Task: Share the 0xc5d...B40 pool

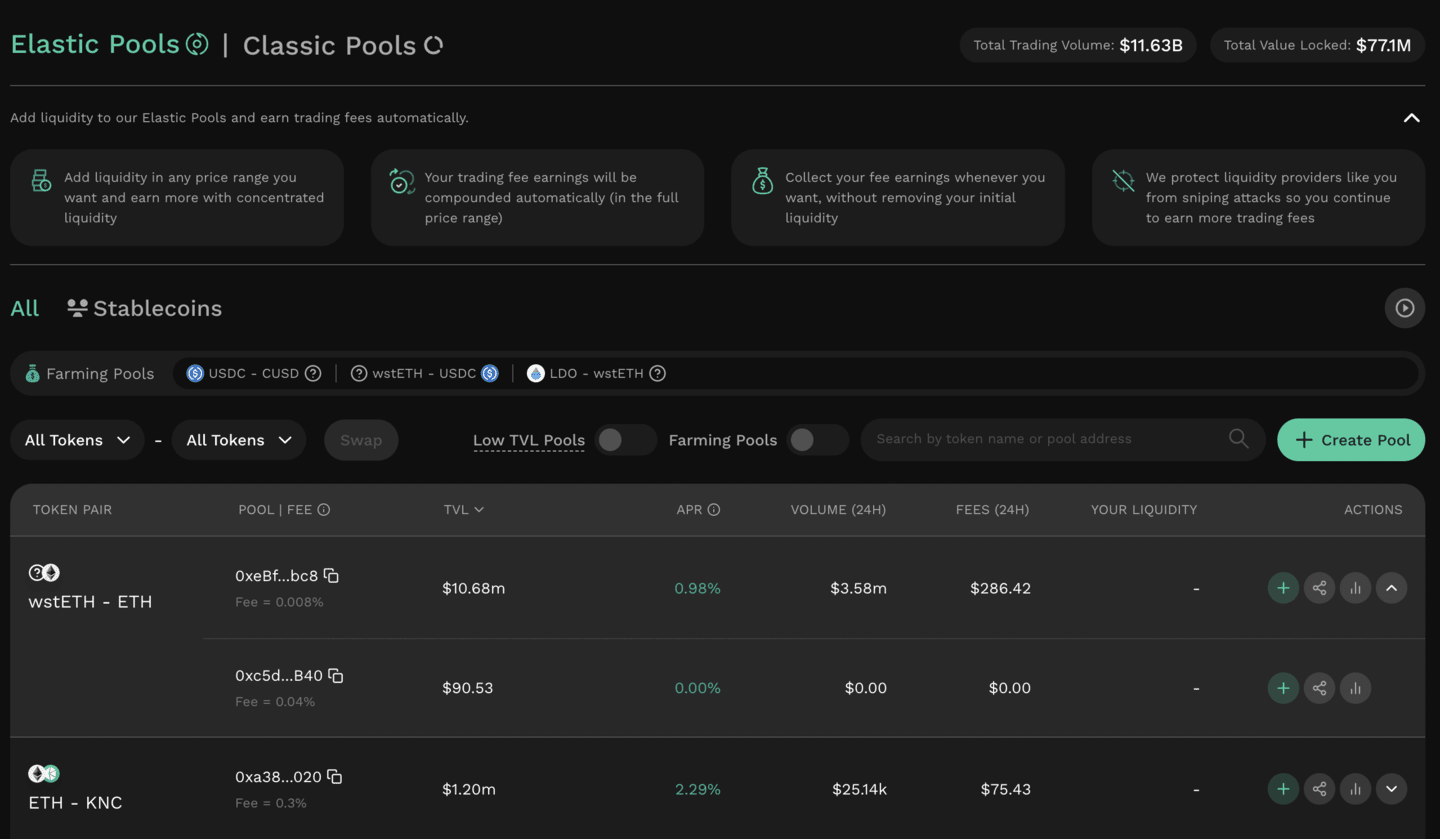Action: 1319,688
